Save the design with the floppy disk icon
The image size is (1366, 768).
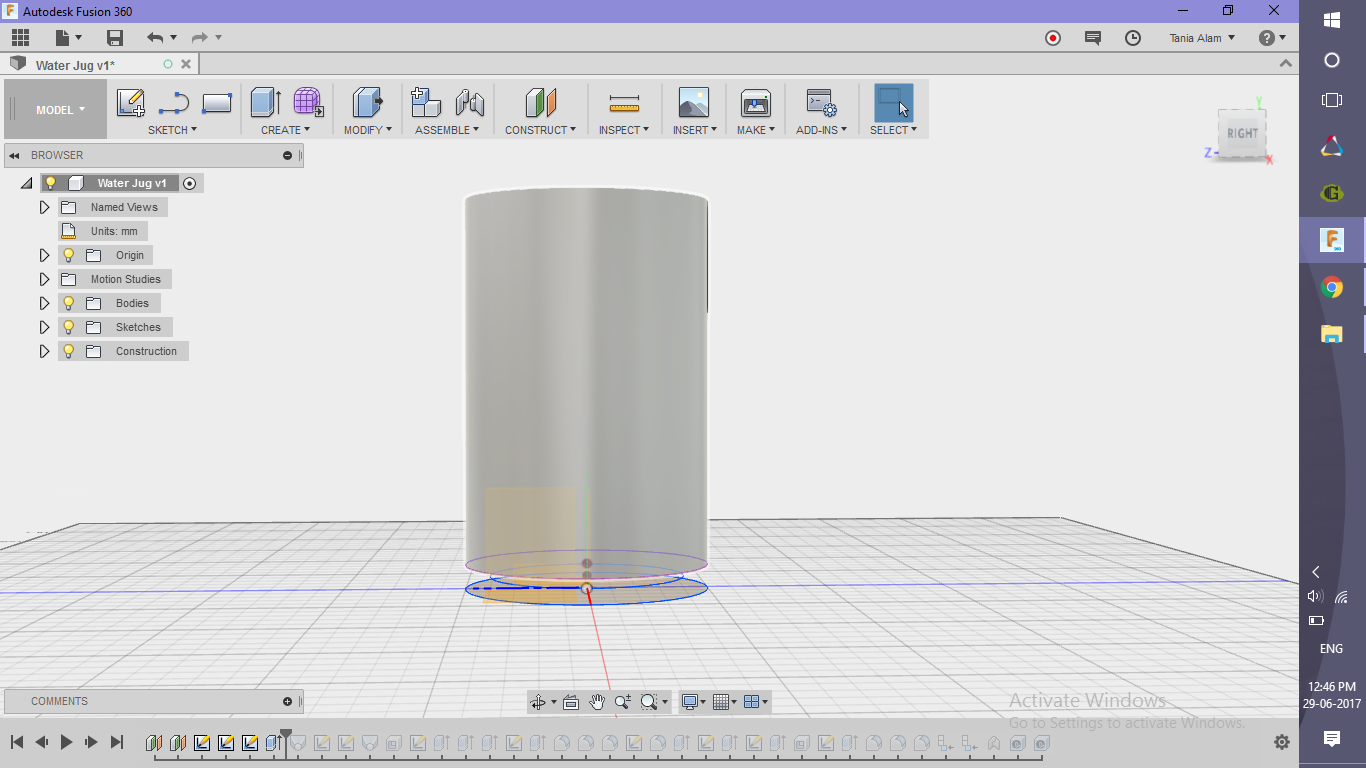[x=115, y=38]
